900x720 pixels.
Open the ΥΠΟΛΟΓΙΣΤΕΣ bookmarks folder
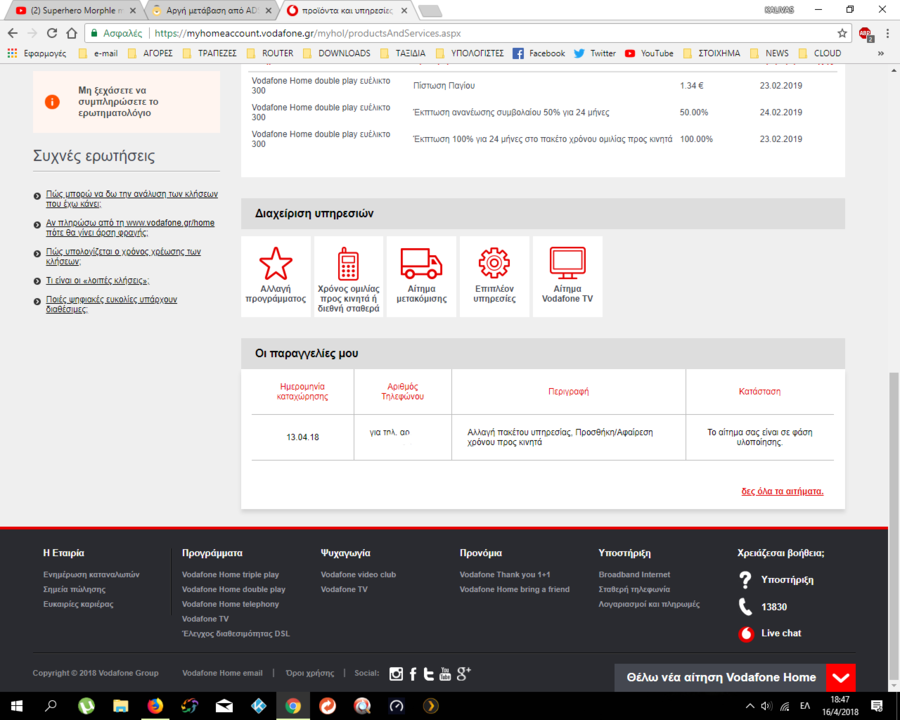470,53
